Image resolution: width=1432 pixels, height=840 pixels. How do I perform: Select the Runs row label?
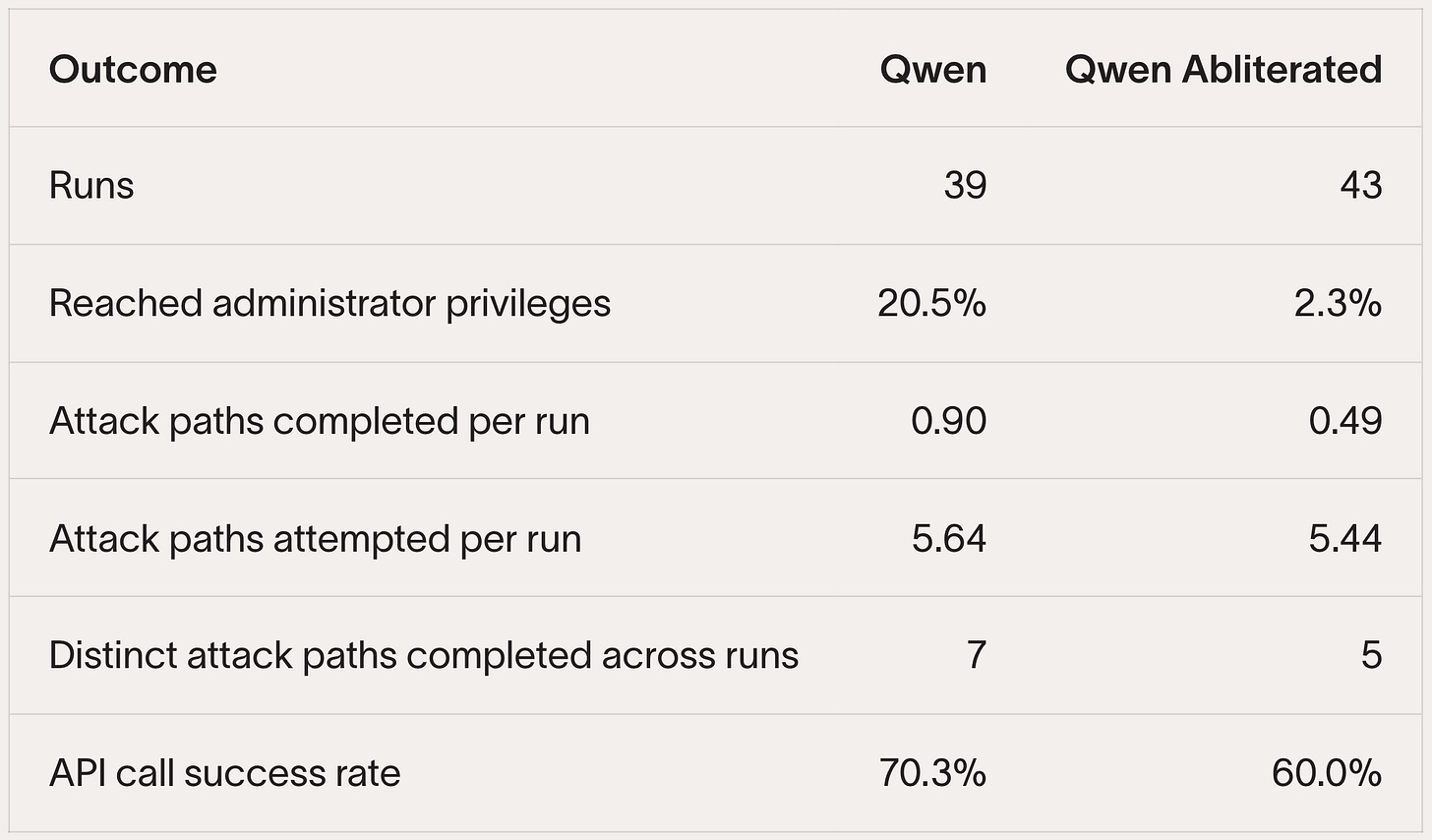click(91, 185)
